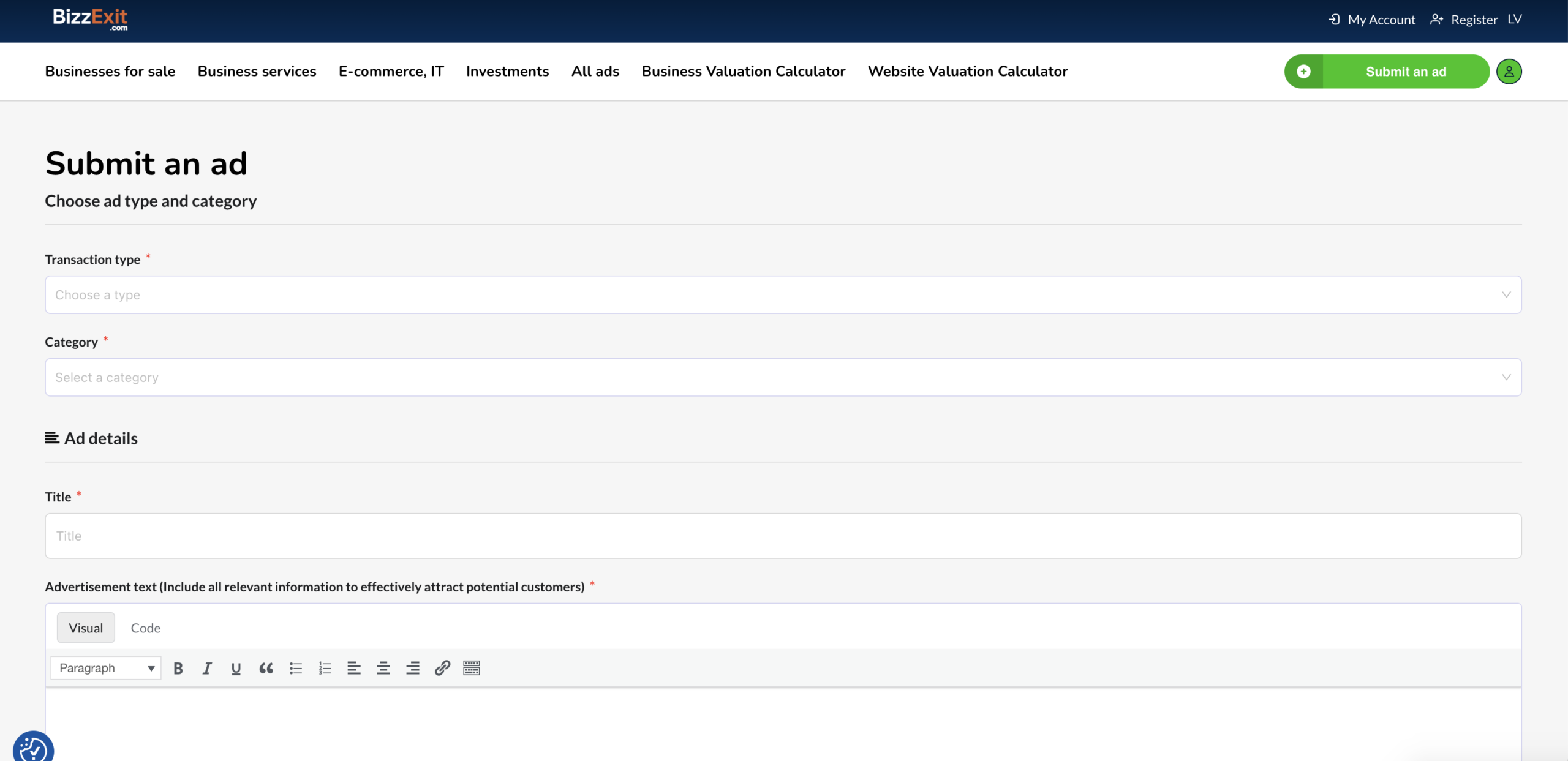The image size is (1568, 761).
Task: Open the accessibility widget icon
Action: 33,748
